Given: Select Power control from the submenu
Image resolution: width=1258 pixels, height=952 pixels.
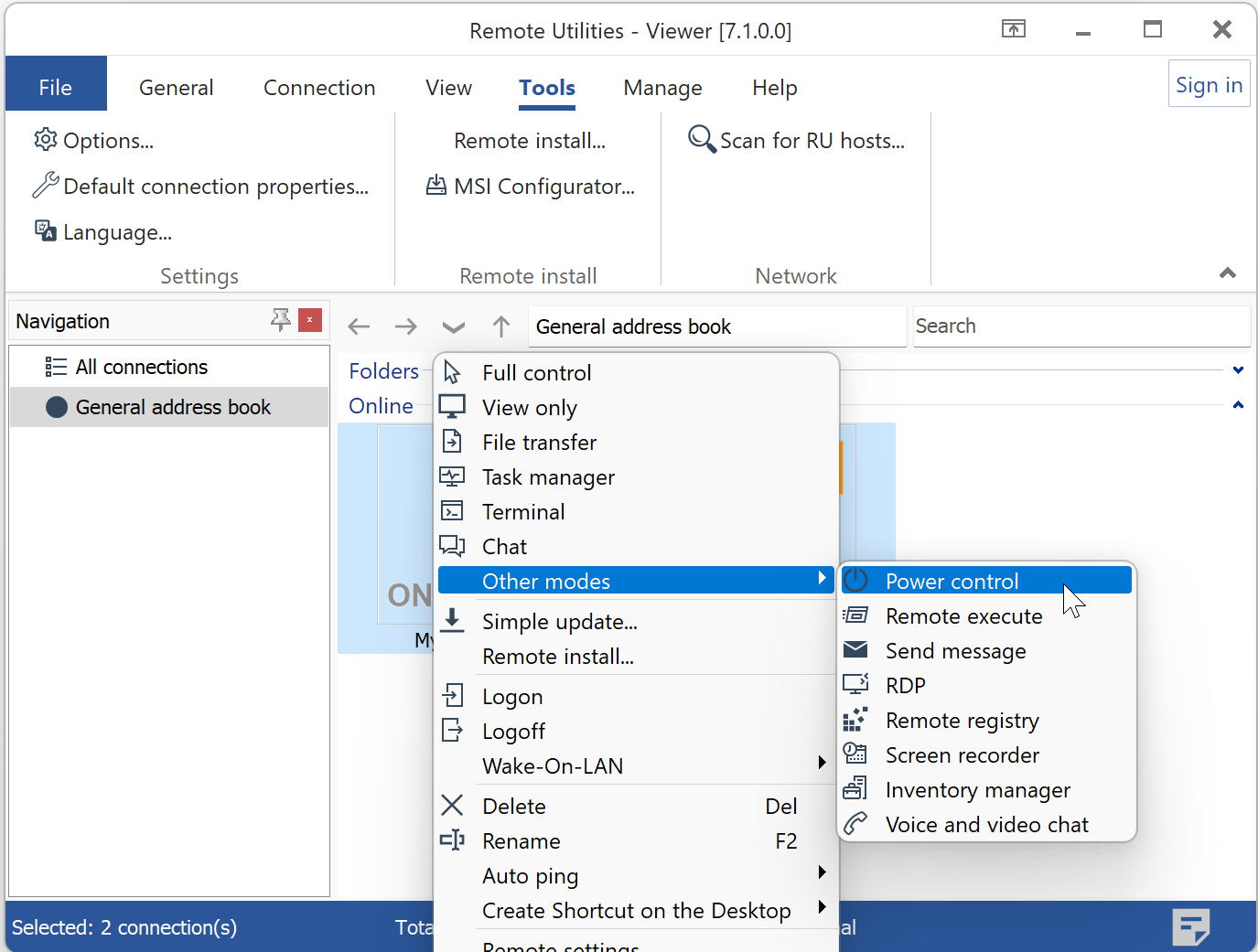Looking at the screenshot, I should click(952, 581).
